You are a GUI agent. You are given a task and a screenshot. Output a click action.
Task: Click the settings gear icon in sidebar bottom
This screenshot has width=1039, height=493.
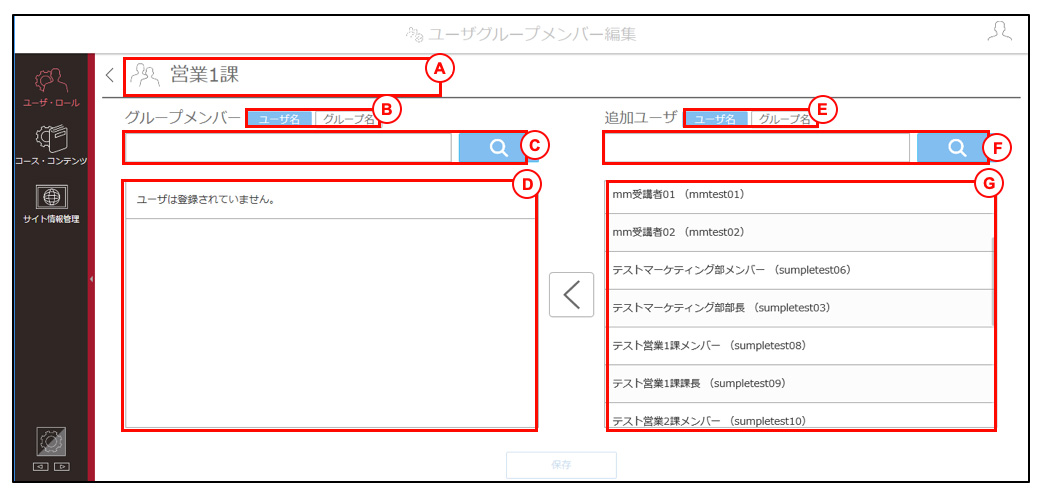(50, 442)
